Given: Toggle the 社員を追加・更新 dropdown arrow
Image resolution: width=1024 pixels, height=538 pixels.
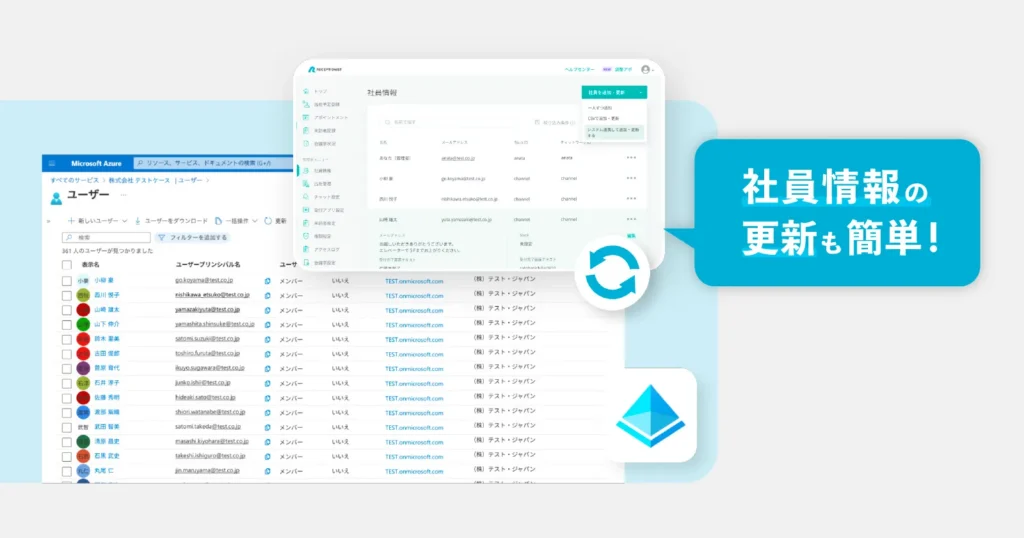Looking at the screenshot, I should 641,93.
